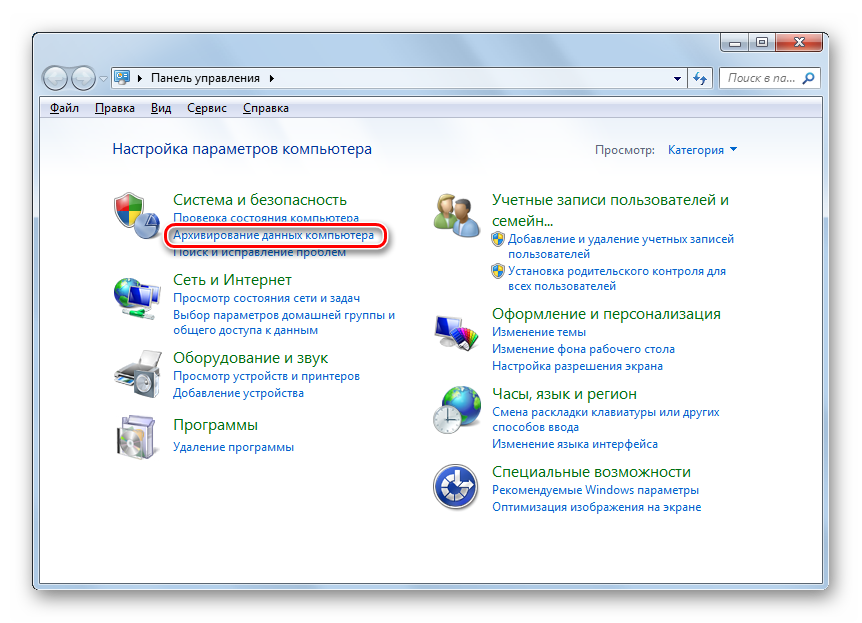Open the Справка menu
This screenshot has width=862, height=623.
pos(266,108)
